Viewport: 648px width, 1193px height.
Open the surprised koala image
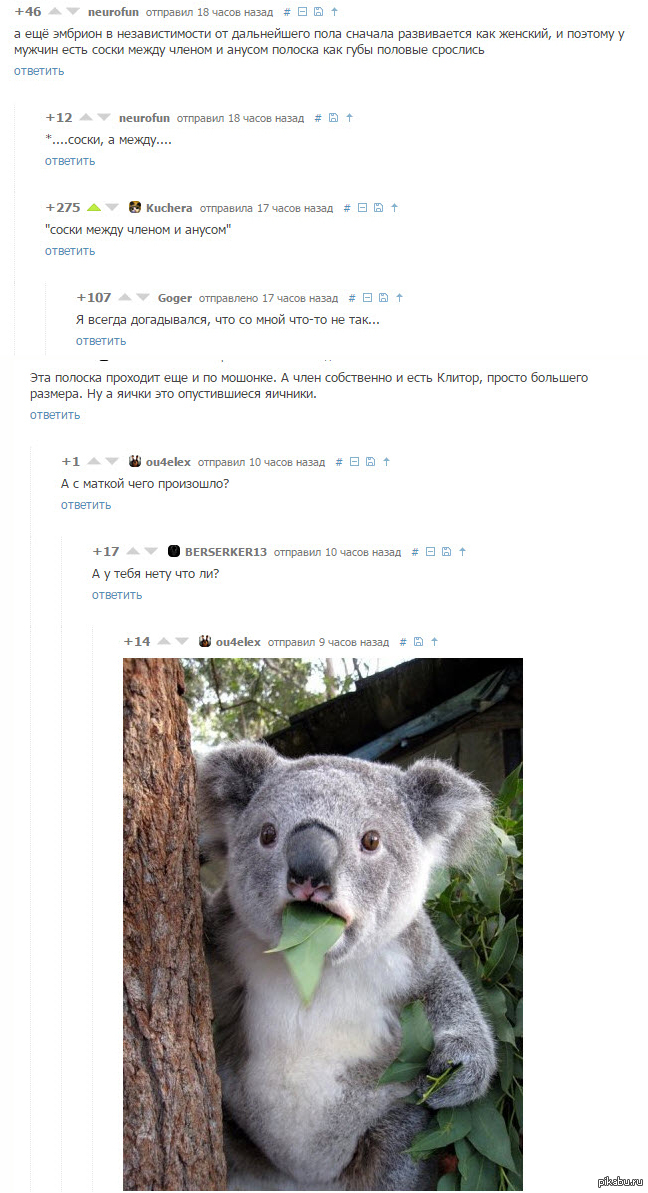pyautogui.click(x=323, y=924)
